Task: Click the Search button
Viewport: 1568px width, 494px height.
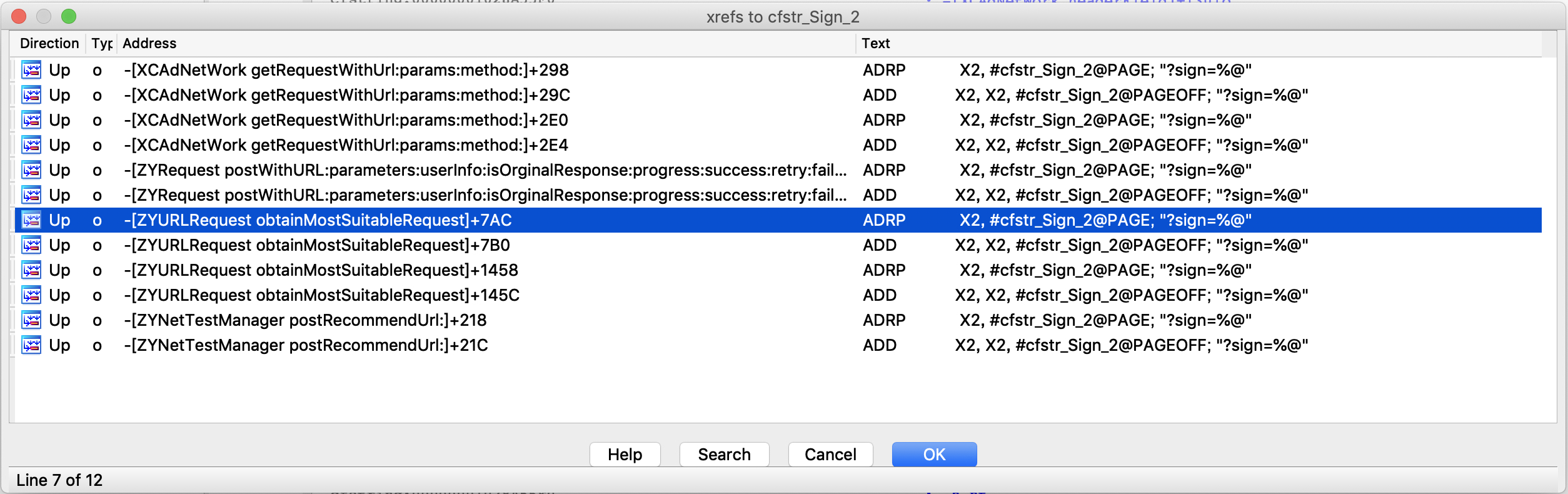Action: [x=725, y=455]
